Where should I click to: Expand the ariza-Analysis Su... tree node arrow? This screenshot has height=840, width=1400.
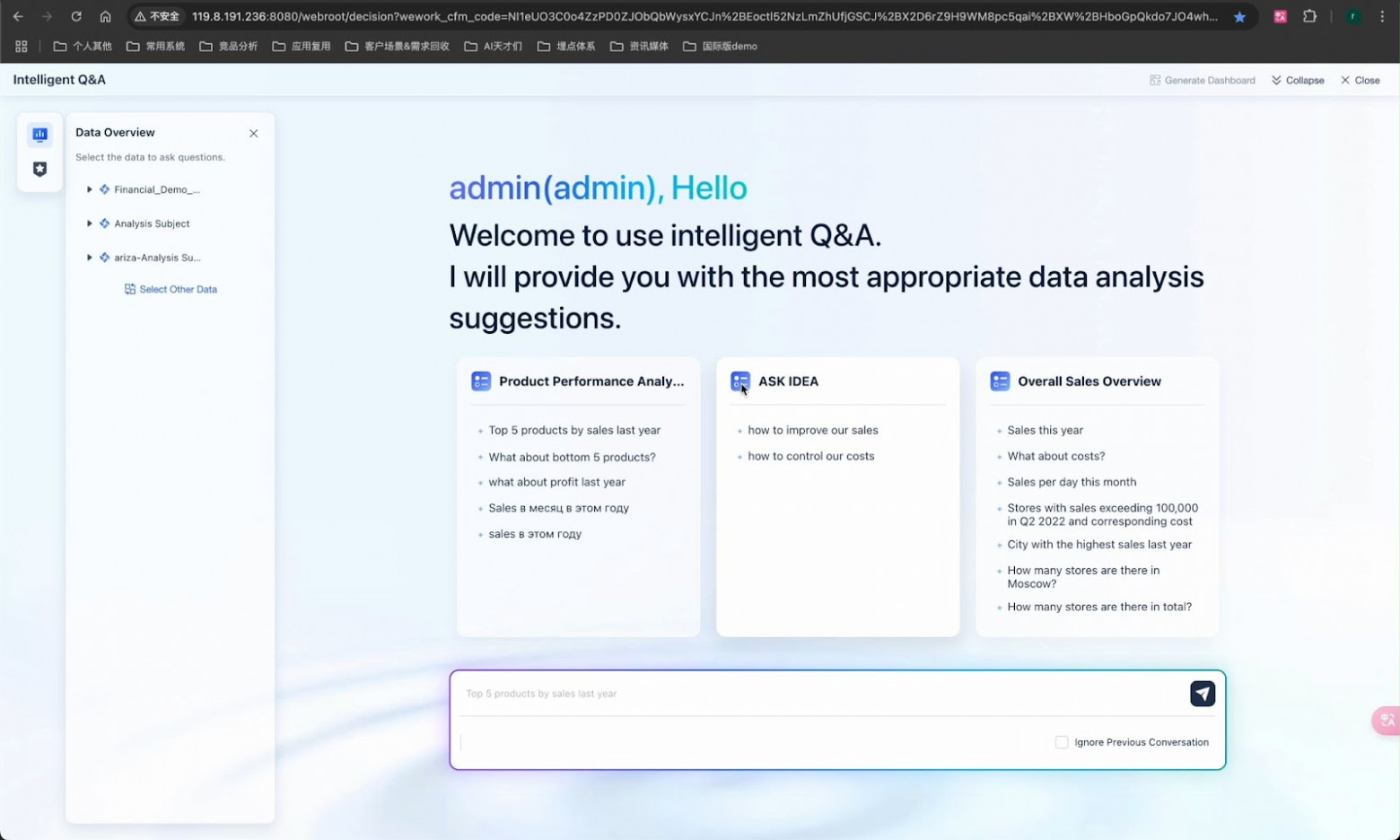(x=89, y=258)
